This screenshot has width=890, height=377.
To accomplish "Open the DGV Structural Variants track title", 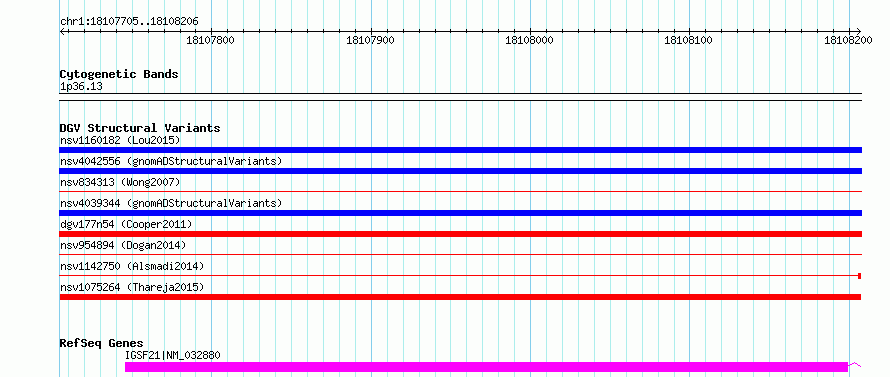I will click(140, 128).
